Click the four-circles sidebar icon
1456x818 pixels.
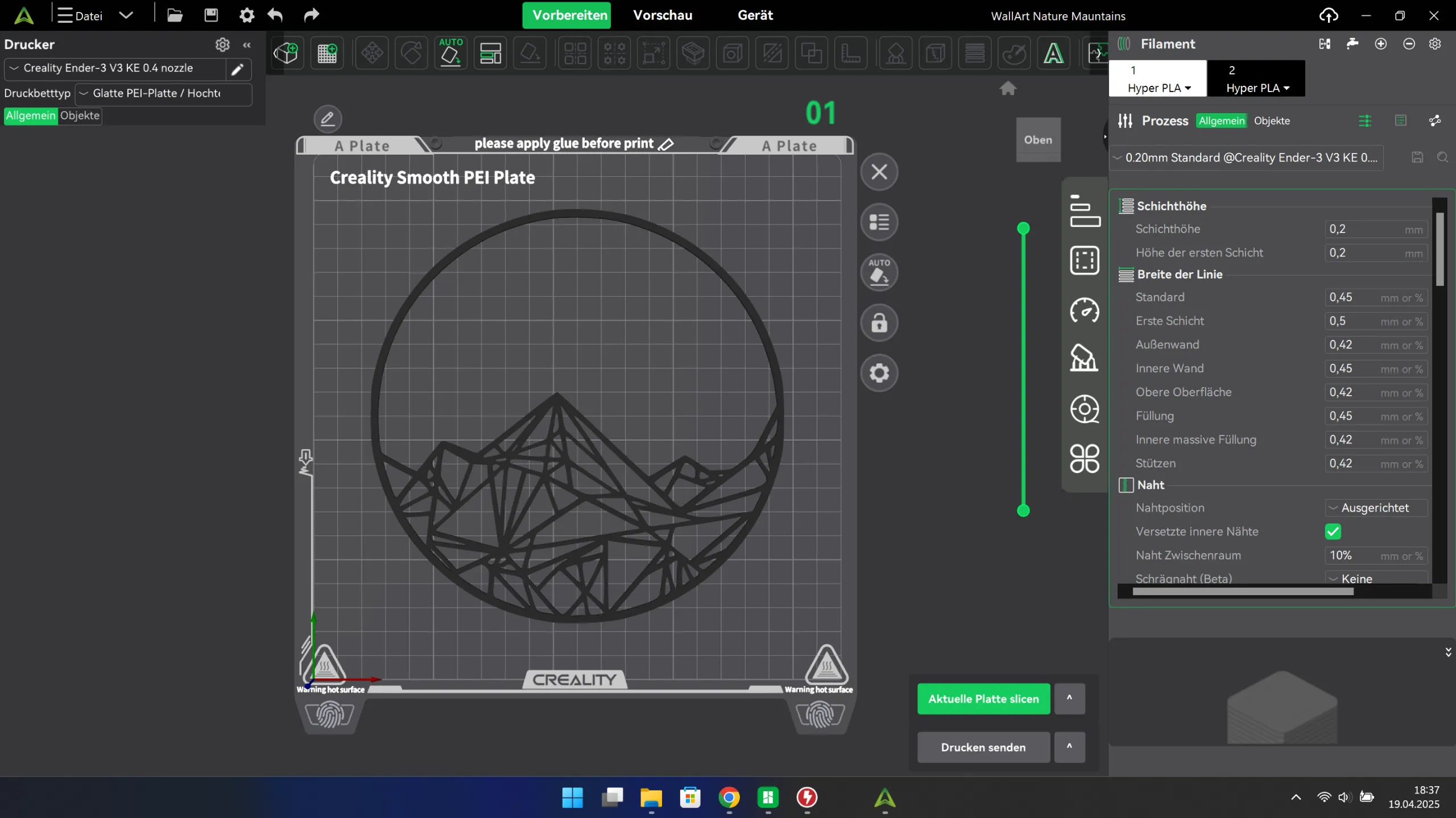click(x=1085, y=458)
